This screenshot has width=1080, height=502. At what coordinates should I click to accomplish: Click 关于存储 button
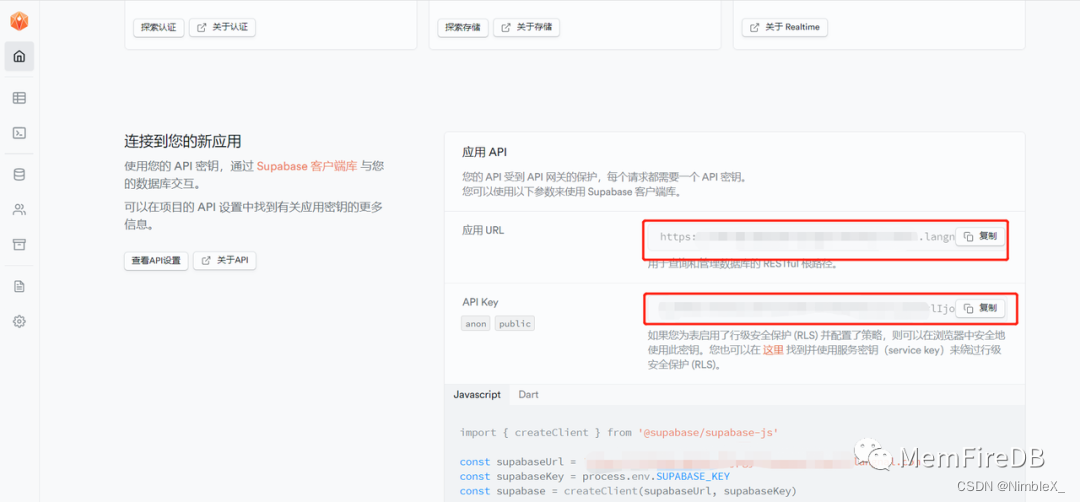[527, 28]
